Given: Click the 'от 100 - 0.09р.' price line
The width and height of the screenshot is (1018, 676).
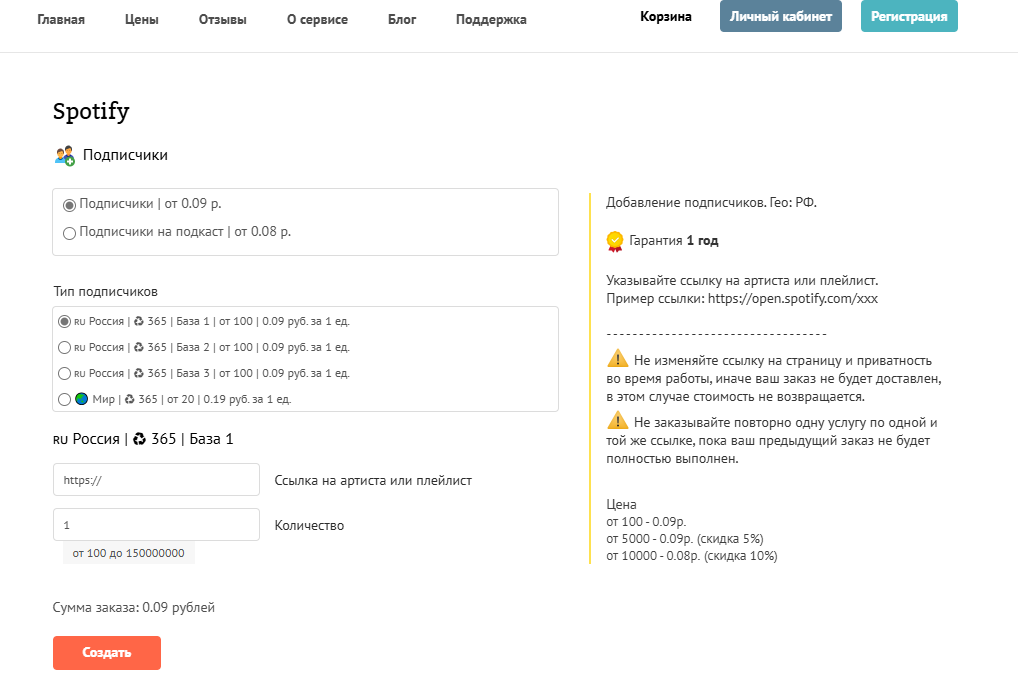Looking at the screenshot, I should (646, 522).
